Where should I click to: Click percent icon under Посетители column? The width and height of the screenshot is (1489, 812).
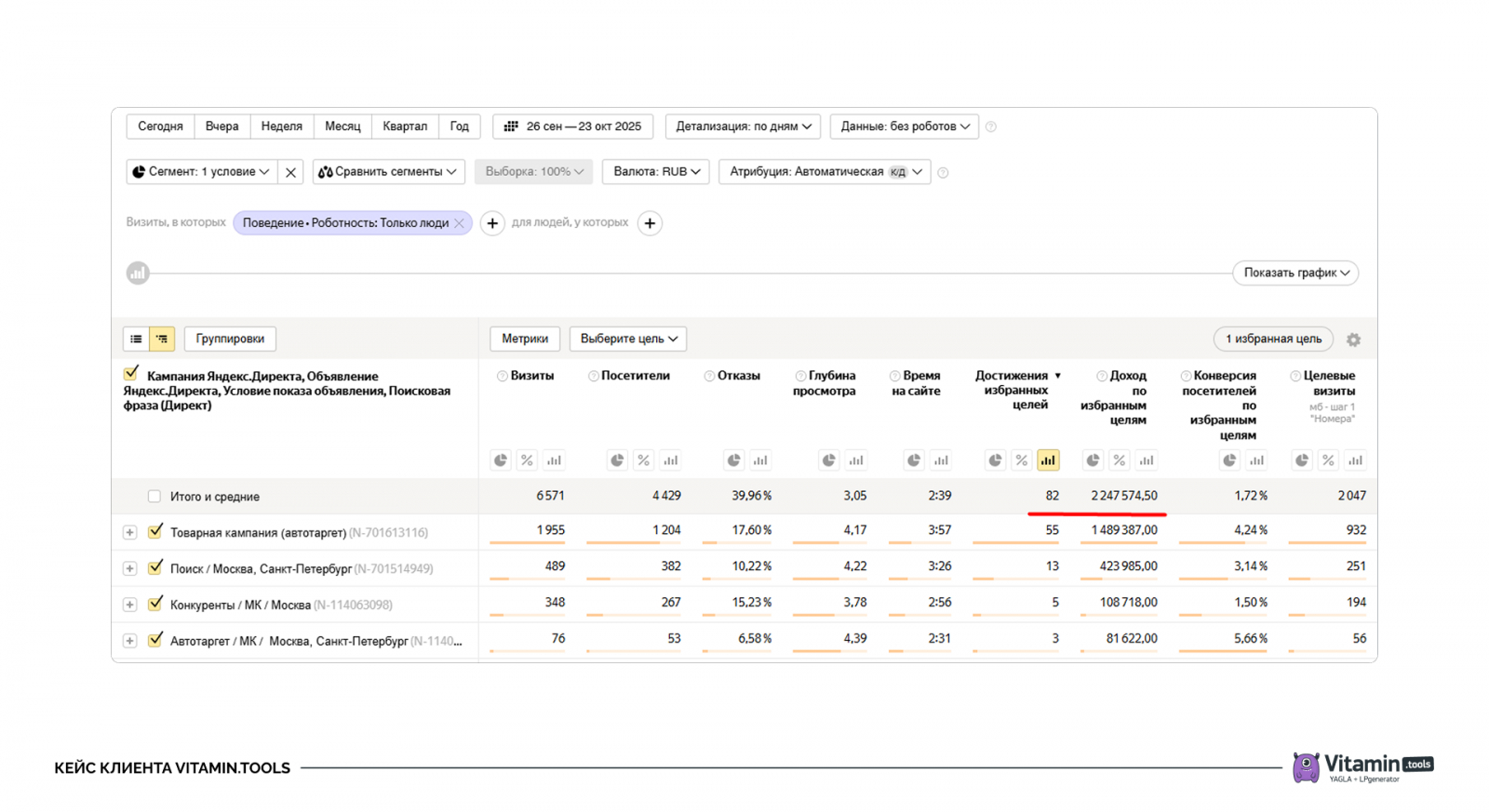pos(643,460)
